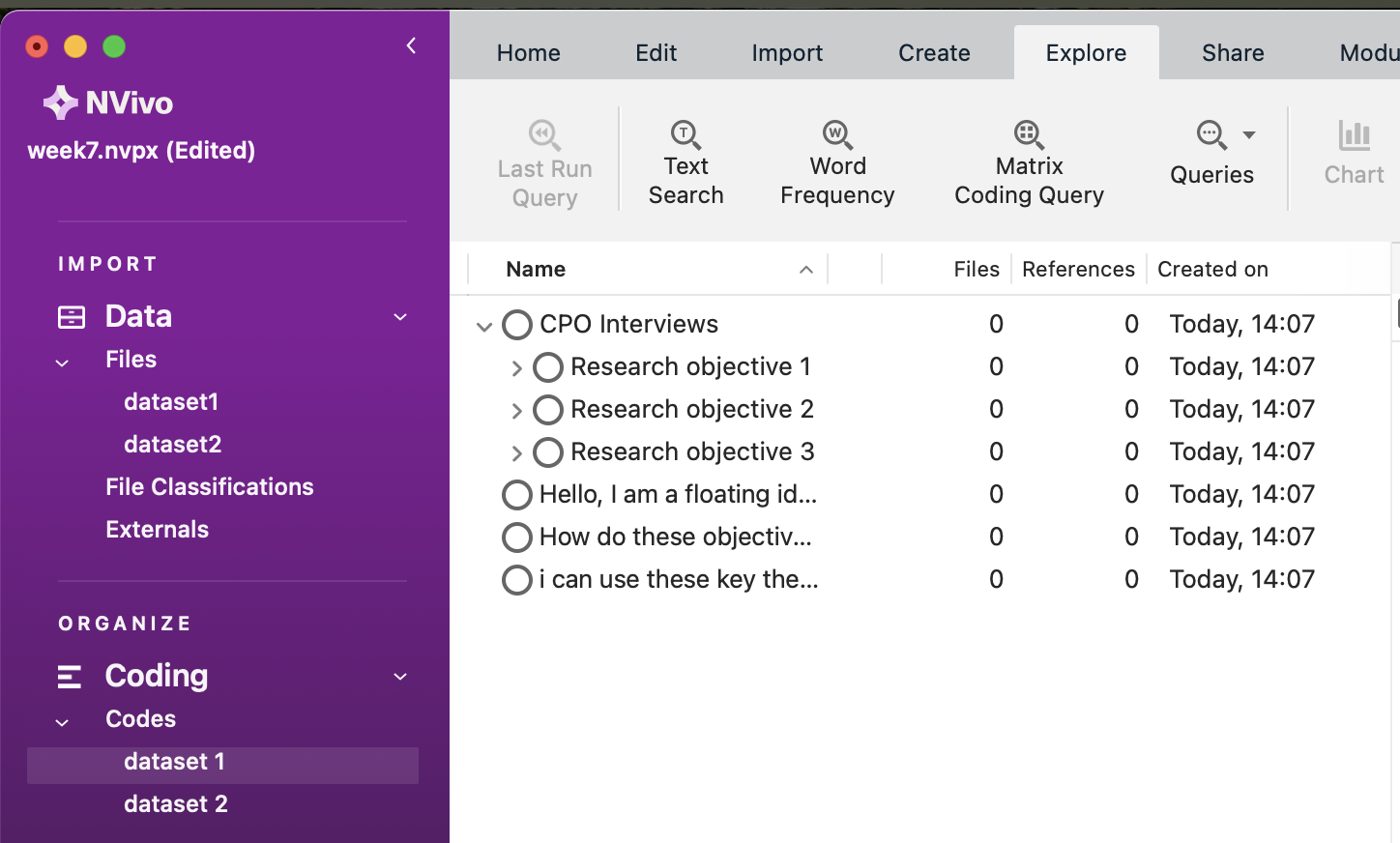Select dataset2 under Files

tap(172, 444)
